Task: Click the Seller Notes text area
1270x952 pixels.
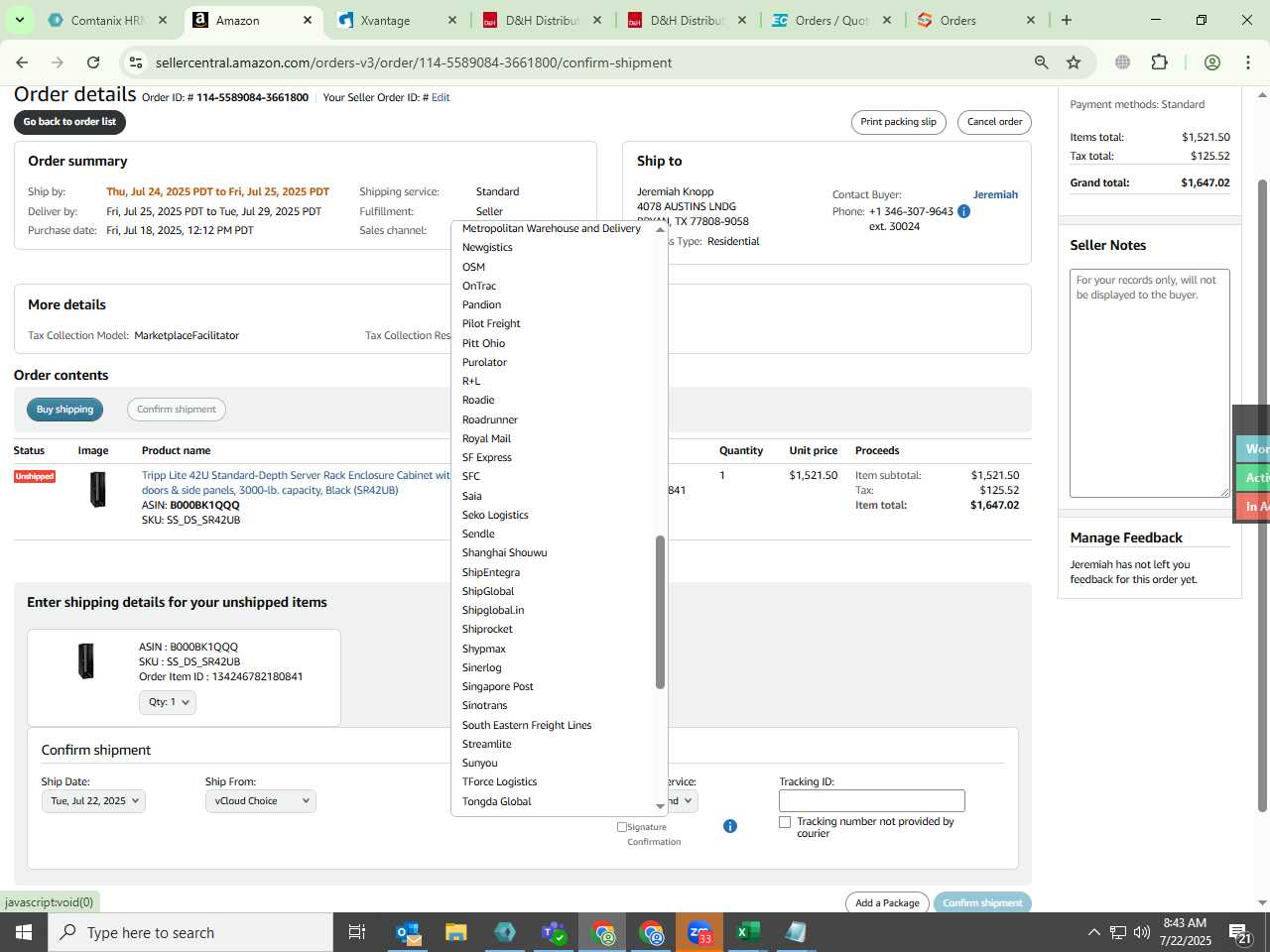Action: pyautogui.click(x=1150, y=383)
